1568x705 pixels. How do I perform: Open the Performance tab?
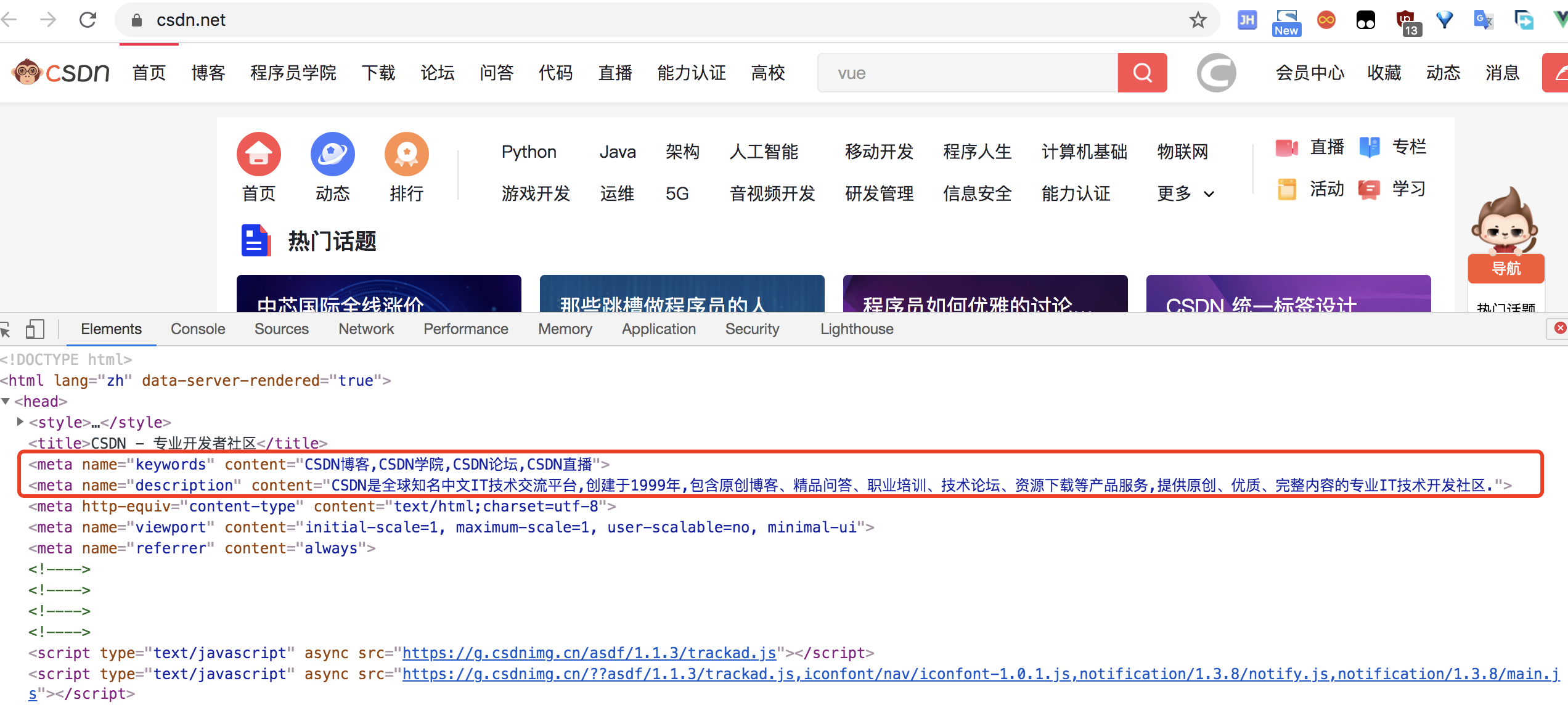[466, 329]
